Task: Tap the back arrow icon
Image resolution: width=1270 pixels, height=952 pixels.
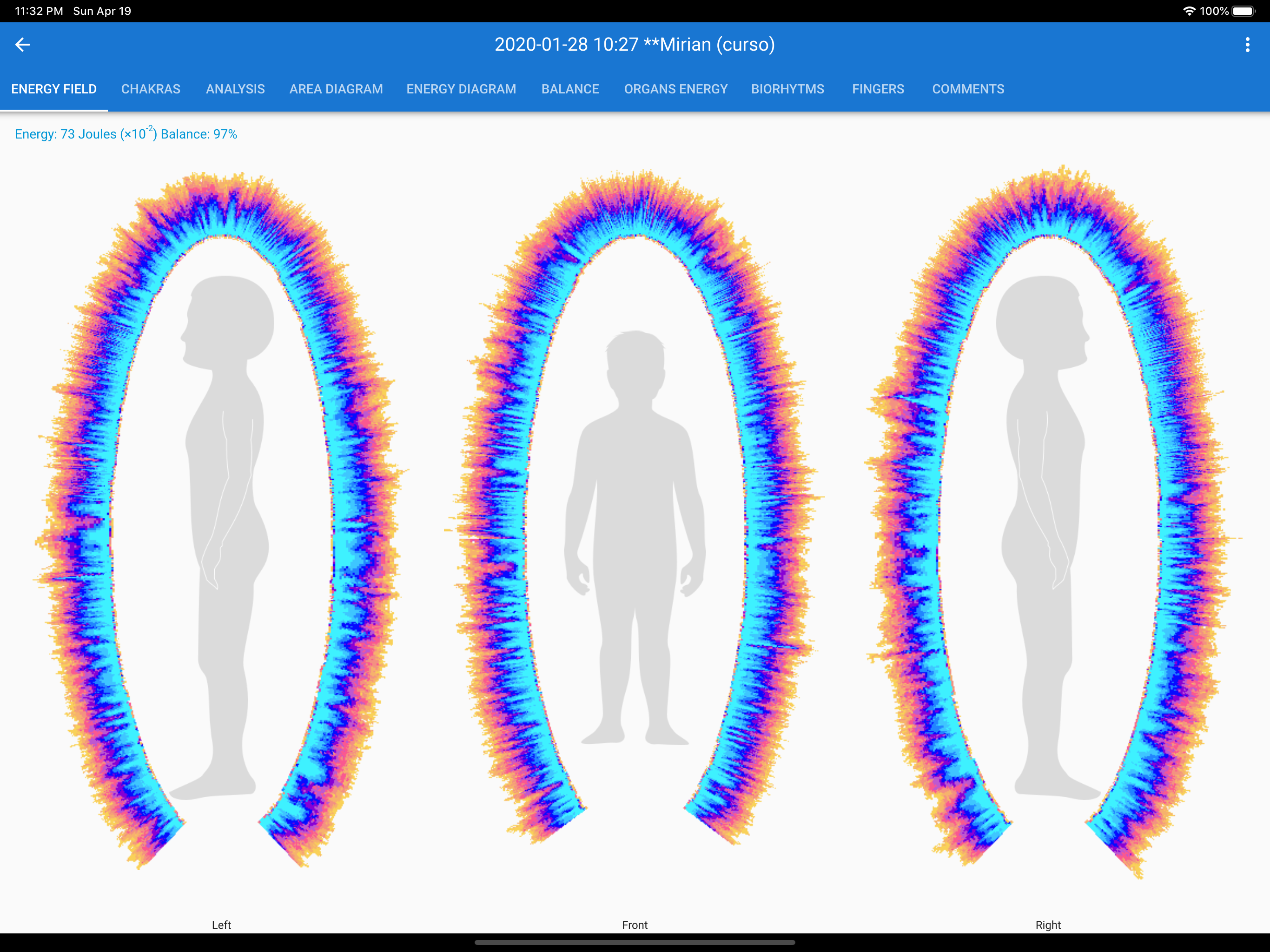Action: [x=22, y=44]
